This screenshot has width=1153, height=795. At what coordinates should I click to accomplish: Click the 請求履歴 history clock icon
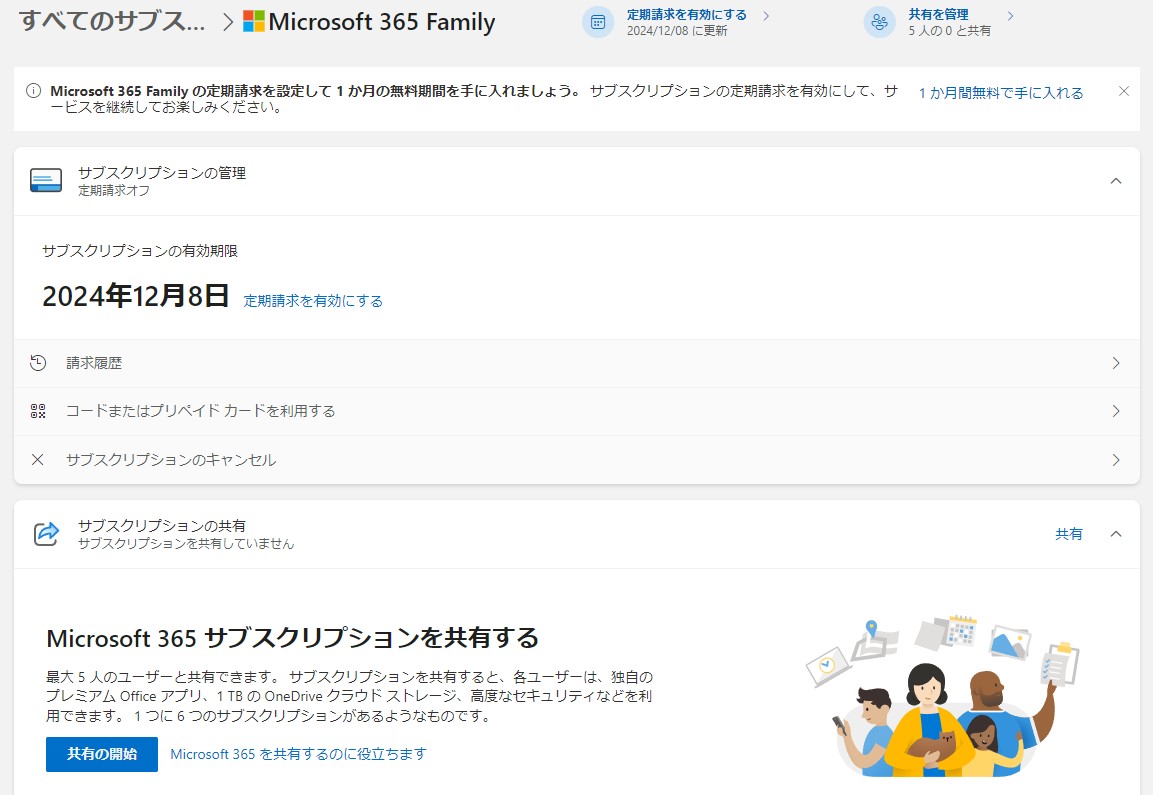click(x=38, y=363)
